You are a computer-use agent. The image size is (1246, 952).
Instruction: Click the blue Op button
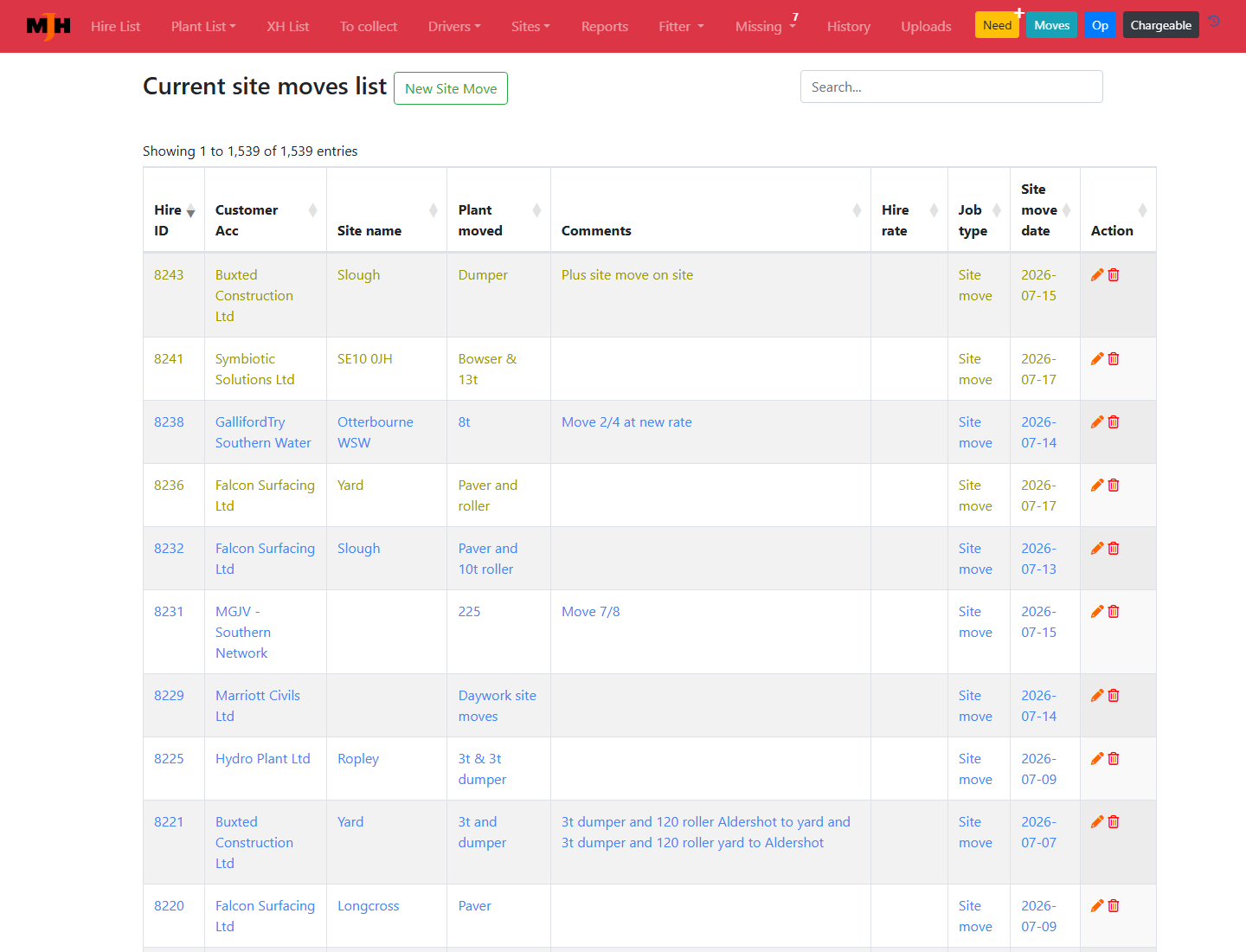[x=1100, y=24]
